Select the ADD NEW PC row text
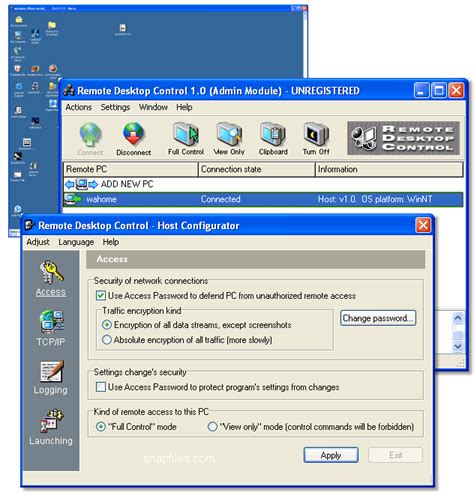The width and height of the screenshot is (474, 495). pos(127,184)
